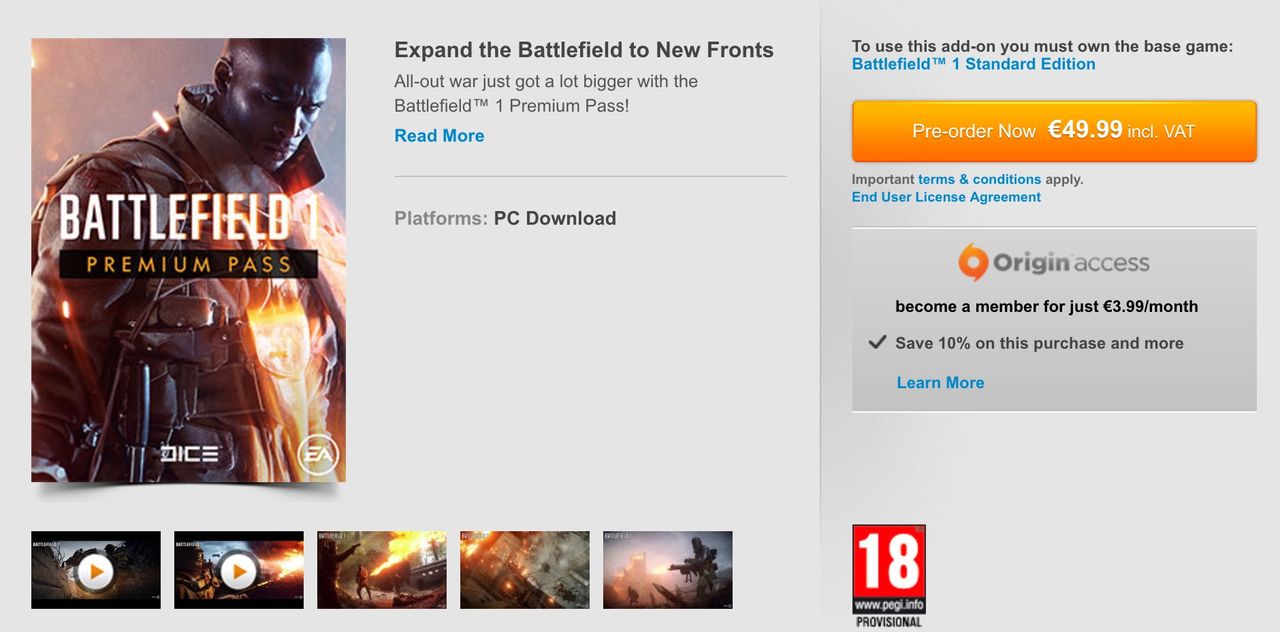Click the www.pegi.info label on rating
The height and width of the screenshot is (632, 1280).
click(889, 606)
